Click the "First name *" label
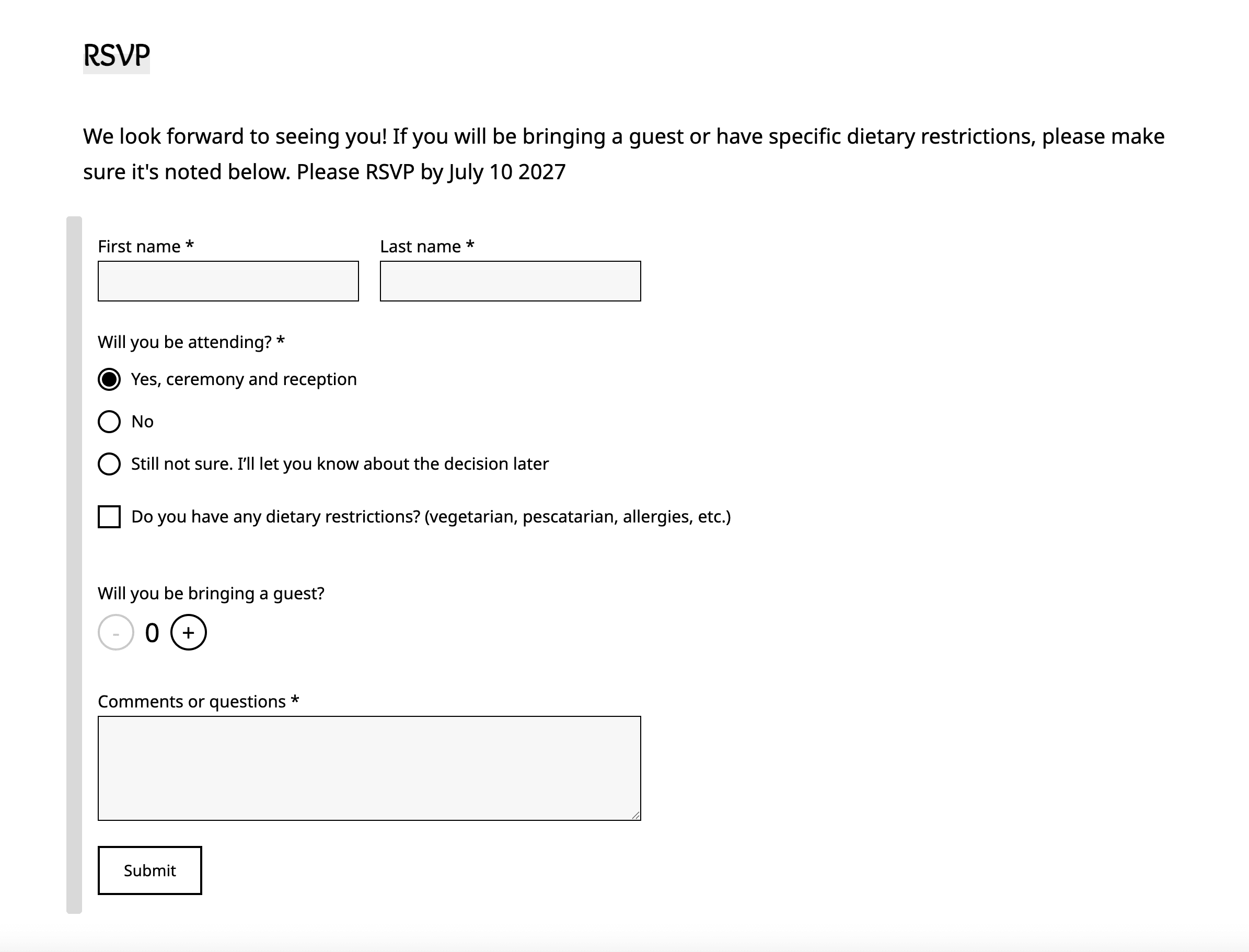This screenshot has height=952, width=1249. tap(146, 247)
